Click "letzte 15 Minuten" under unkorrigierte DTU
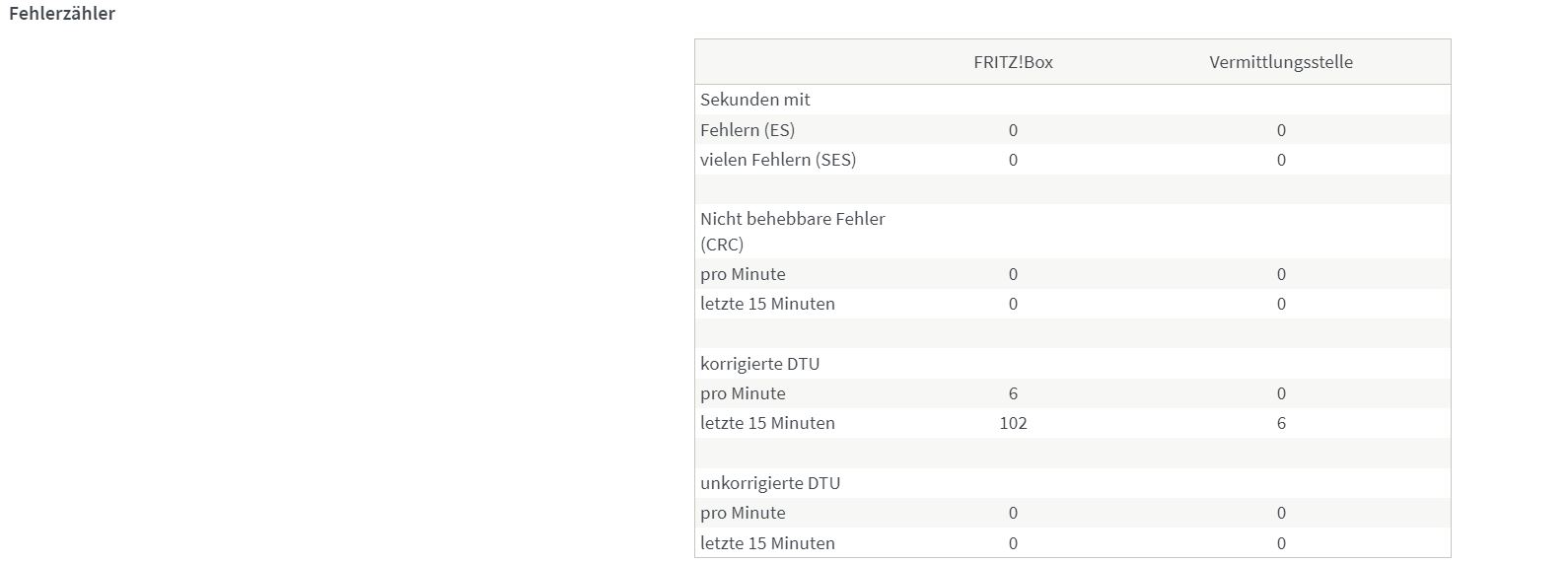Screen dimensions: 1568x564 767,543
